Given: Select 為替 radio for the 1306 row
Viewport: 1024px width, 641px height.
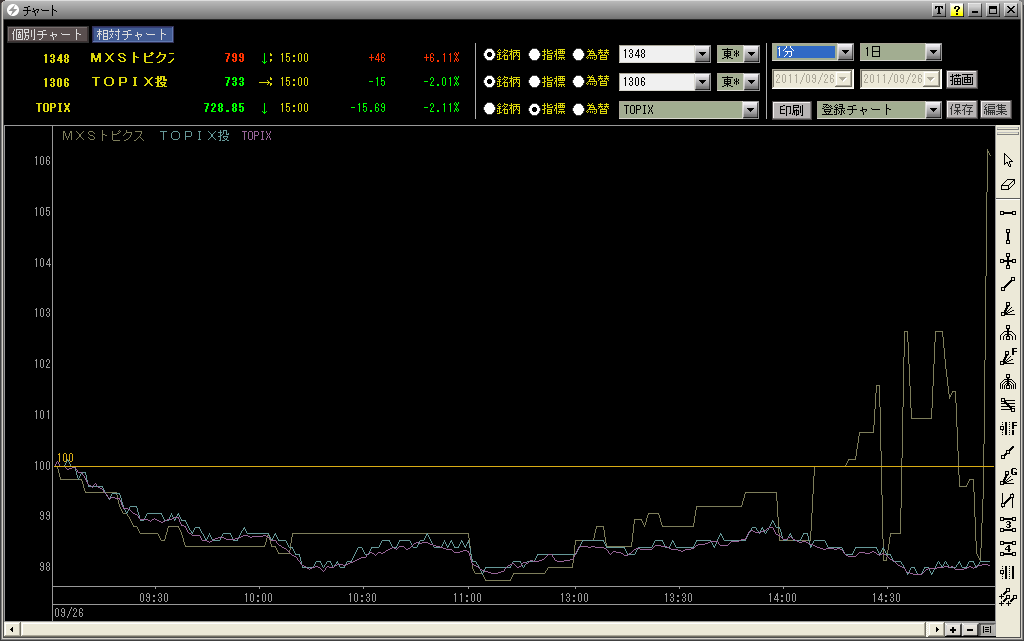Looking at the screenshot, I should point(579,81).
